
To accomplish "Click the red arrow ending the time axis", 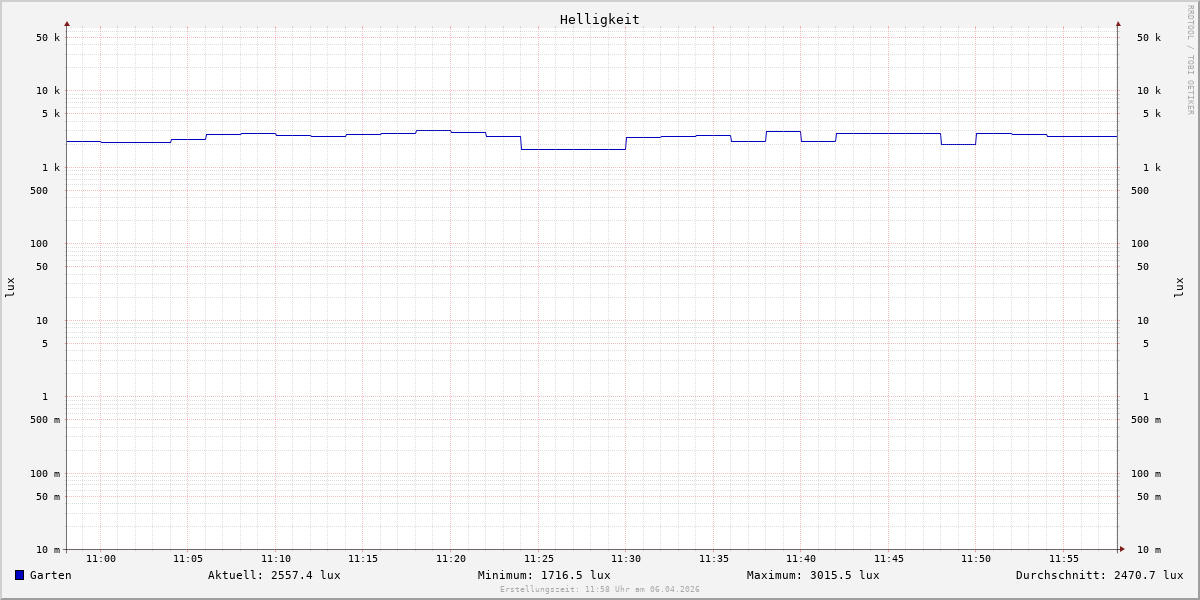I will [1122, 549].
